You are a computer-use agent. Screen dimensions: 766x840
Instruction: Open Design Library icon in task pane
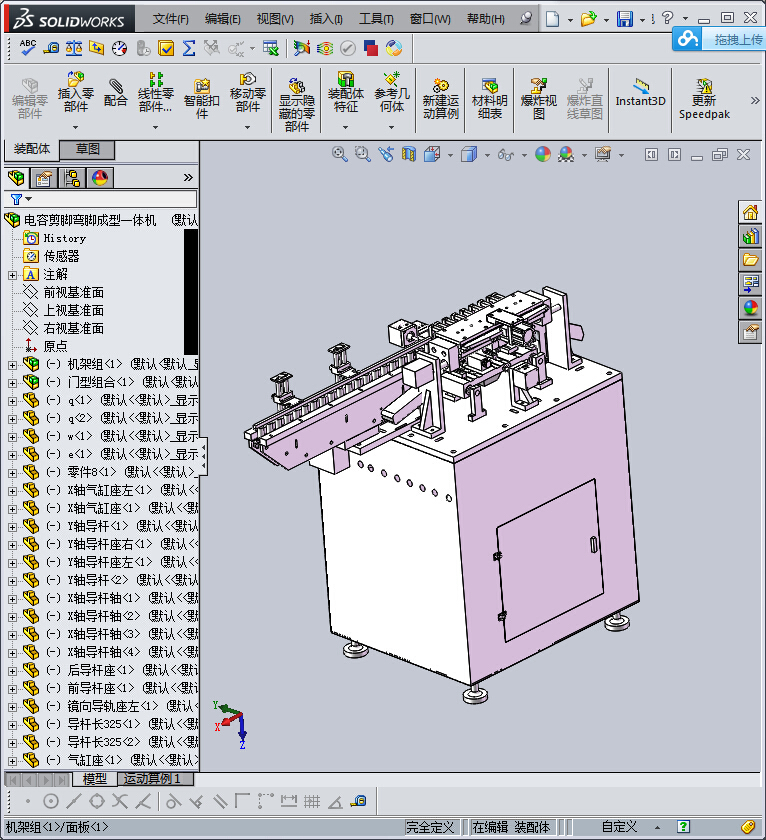750,236
